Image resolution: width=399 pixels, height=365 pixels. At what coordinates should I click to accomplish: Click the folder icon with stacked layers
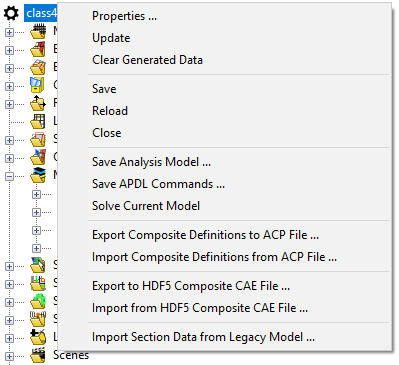(38, 175)
